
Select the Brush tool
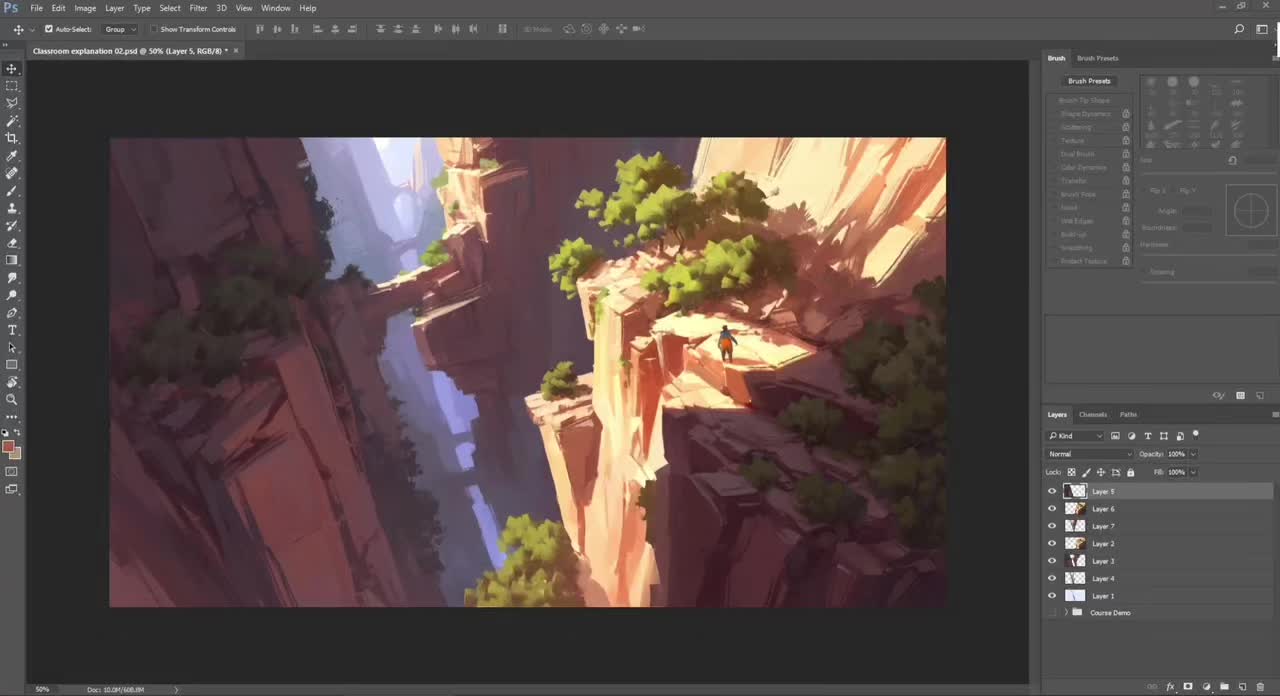tap(12, 191)
